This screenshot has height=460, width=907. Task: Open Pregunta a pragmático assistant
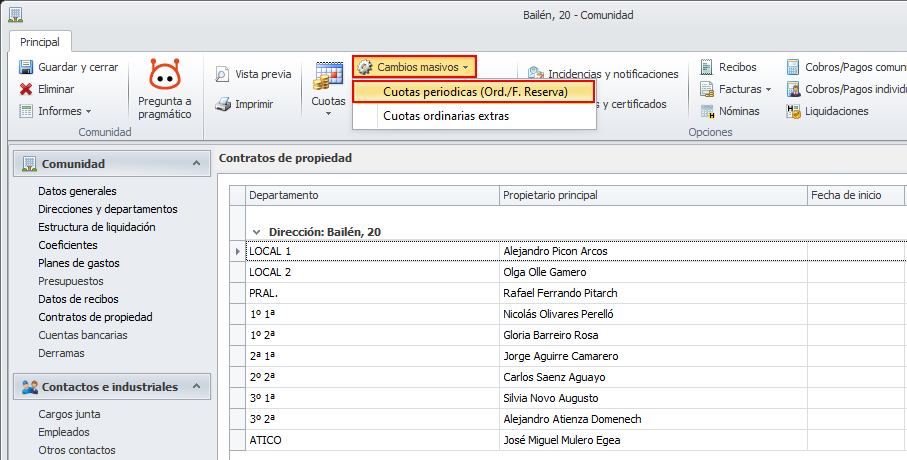tap(164, 89)
